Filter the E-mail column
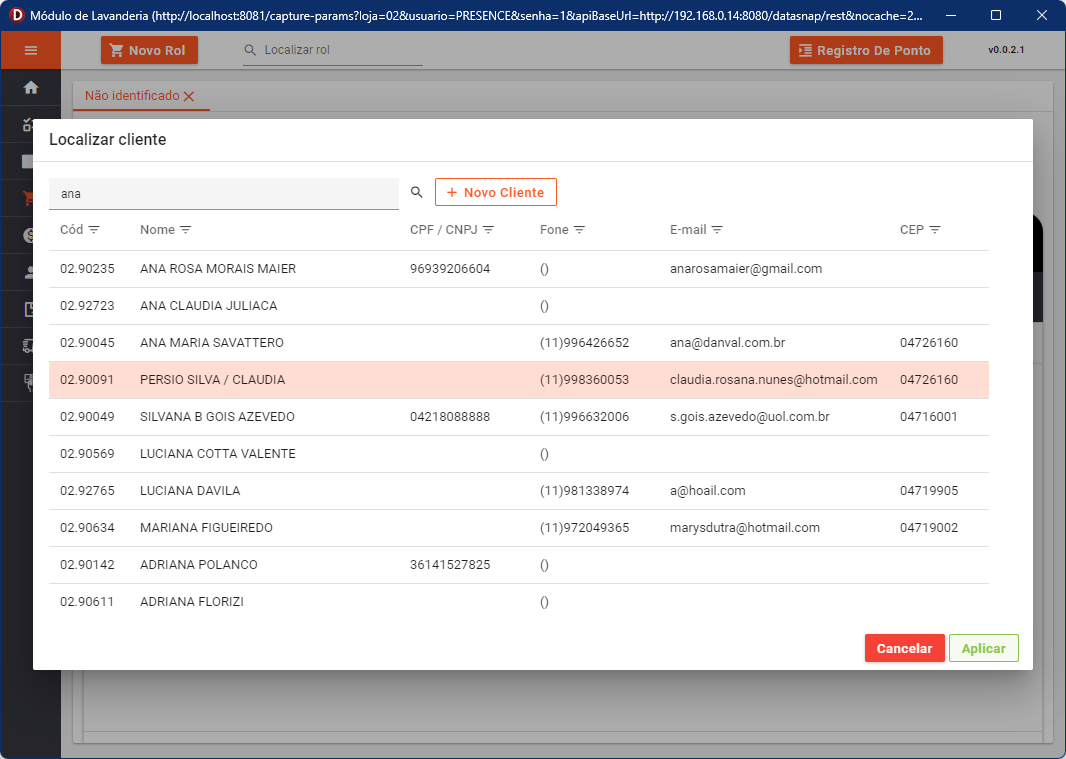This screenshot has height=759, width=1066. coord(717,230)
